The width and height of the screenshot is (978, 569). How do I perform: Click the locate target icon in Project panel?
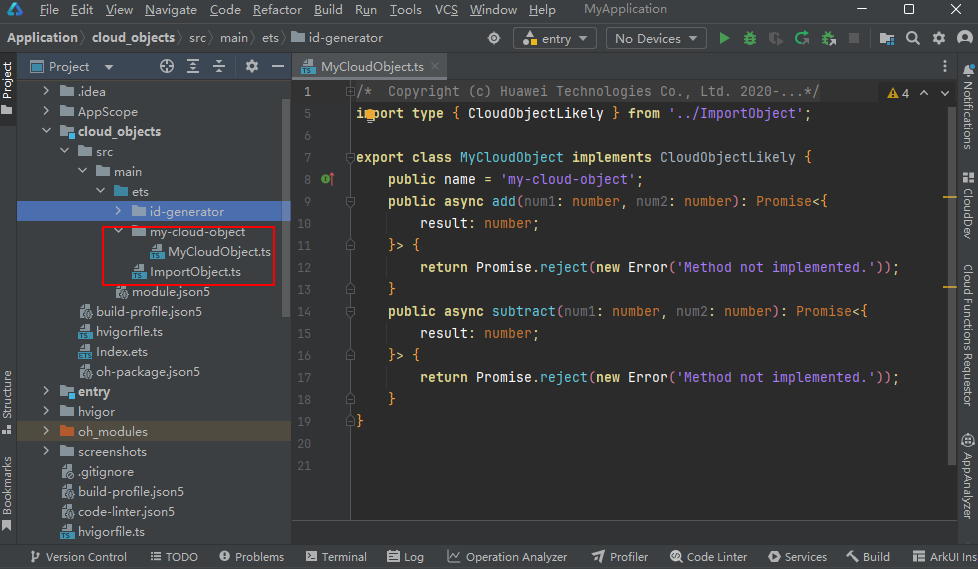click(x=167, y=66)
